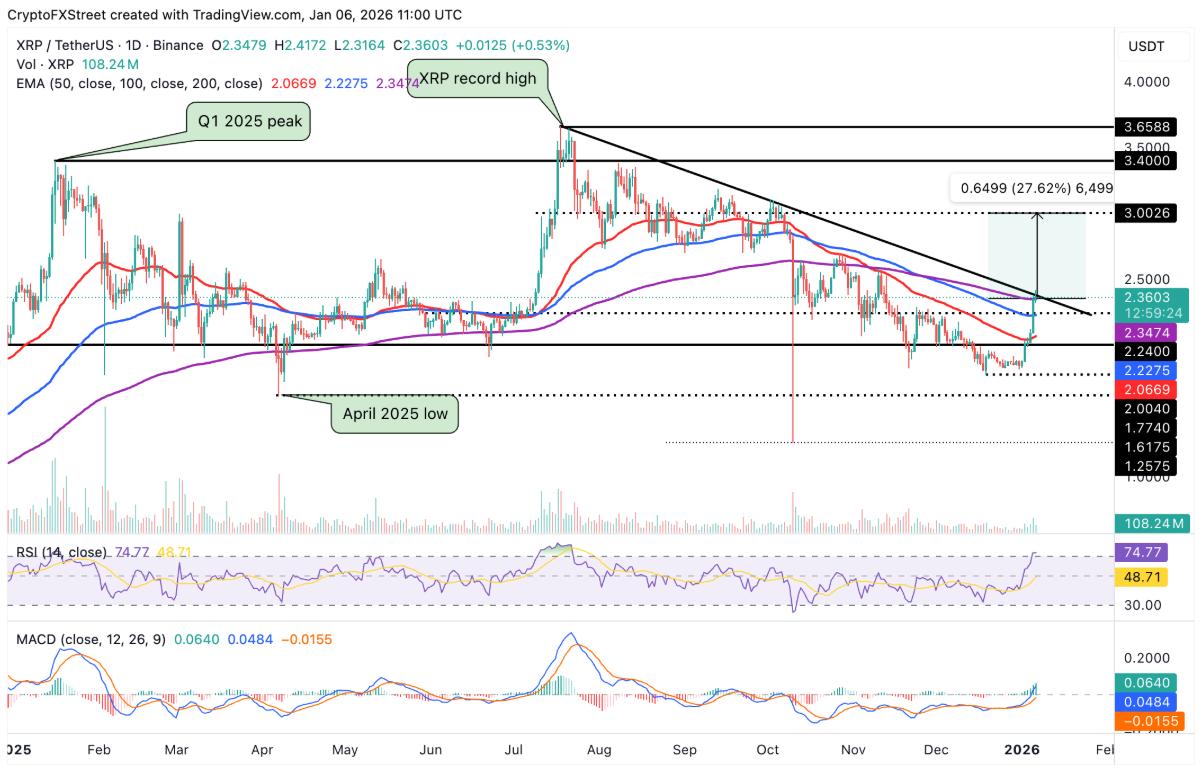Click the teal current price badge 2.3603

1146,297
